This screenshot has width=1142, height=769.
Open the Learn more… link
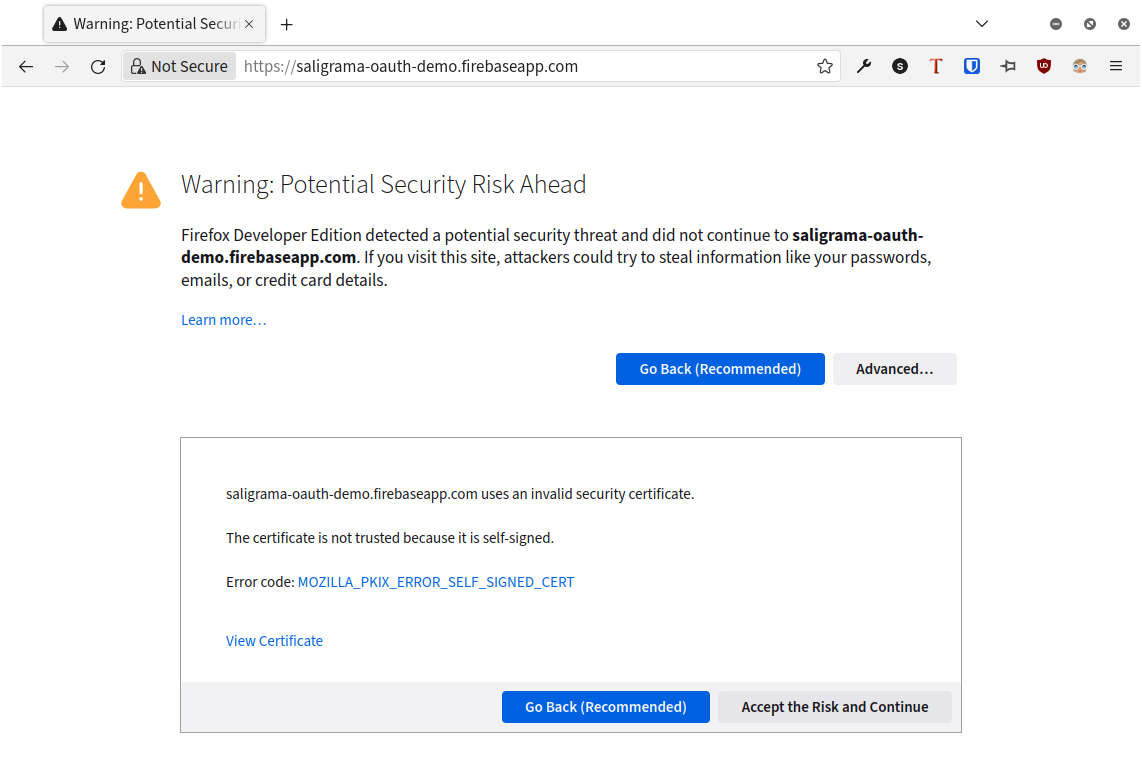coord(224,320)
